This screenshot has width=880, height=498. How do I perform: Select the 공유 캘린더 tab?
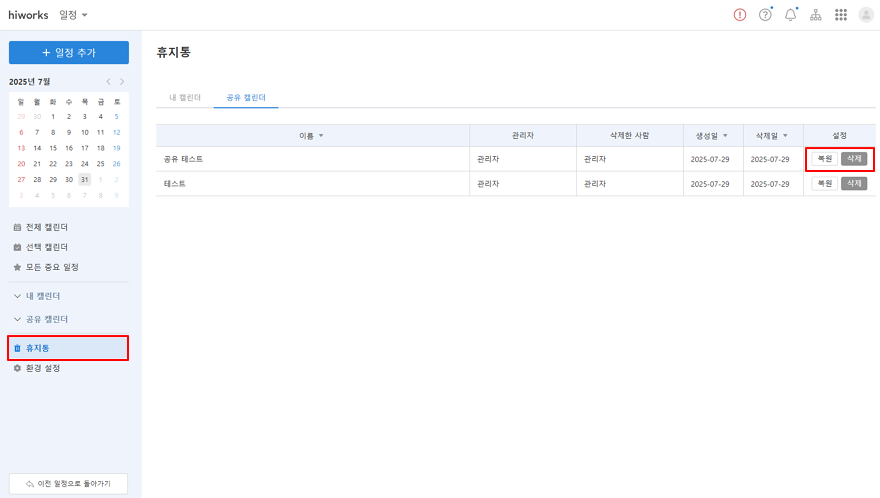click(x=246, y=98)
